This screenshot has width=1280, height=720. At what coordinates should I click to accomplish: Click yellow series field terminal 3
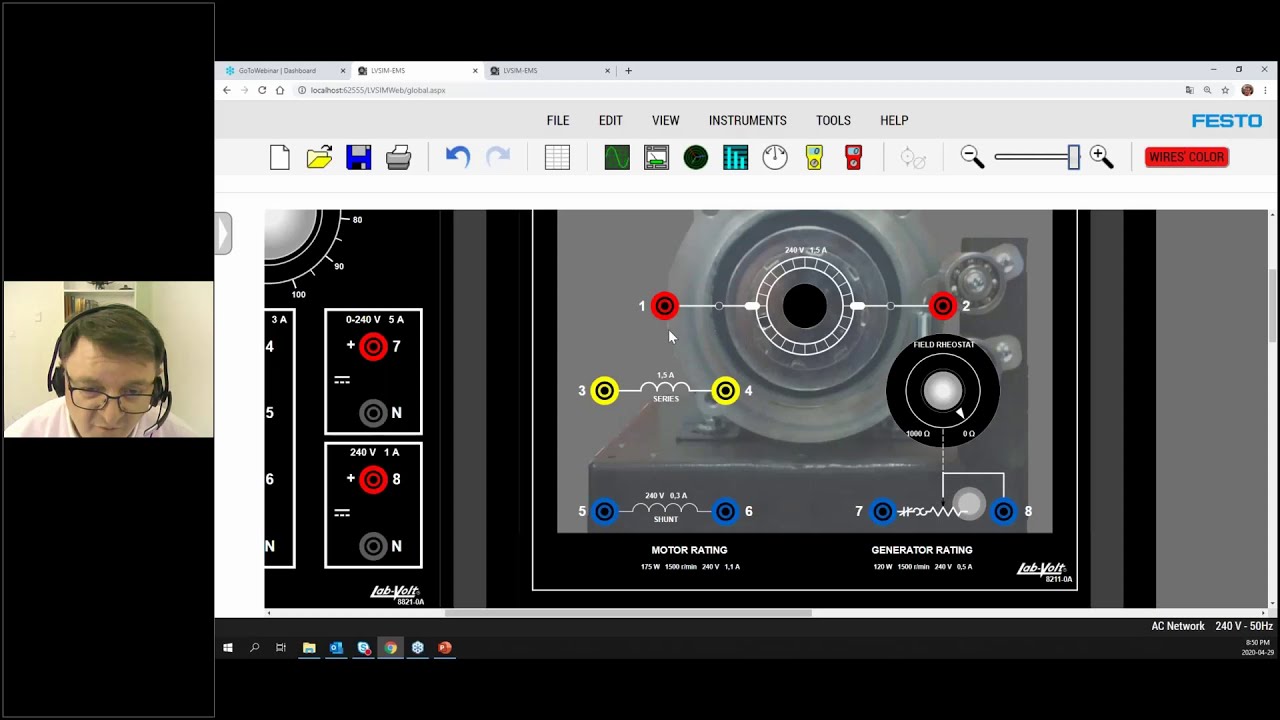click(x=604, y=391)
